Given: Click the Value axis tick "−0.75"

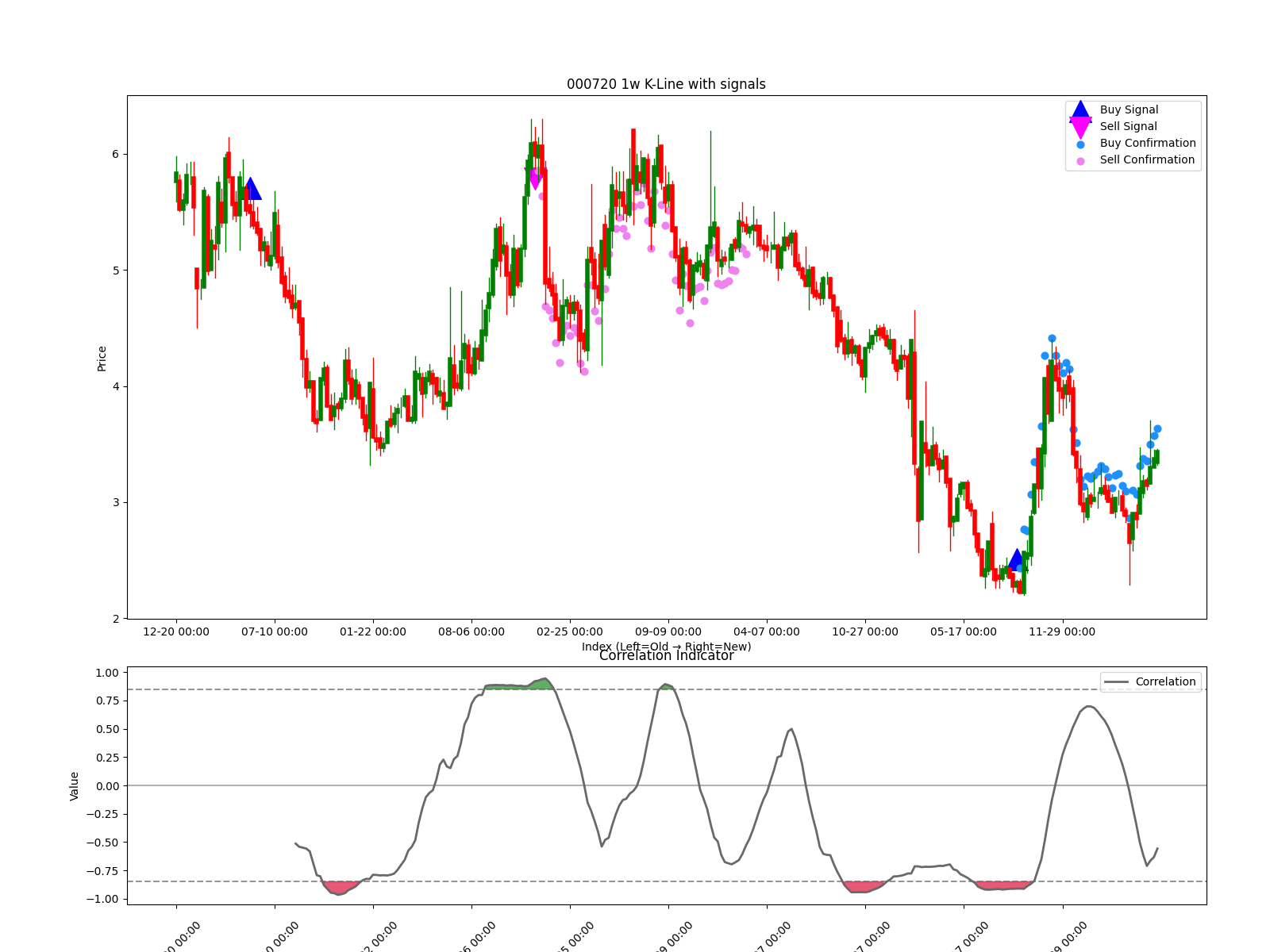Looking at the screenshot, I should [x=102, y=871].
